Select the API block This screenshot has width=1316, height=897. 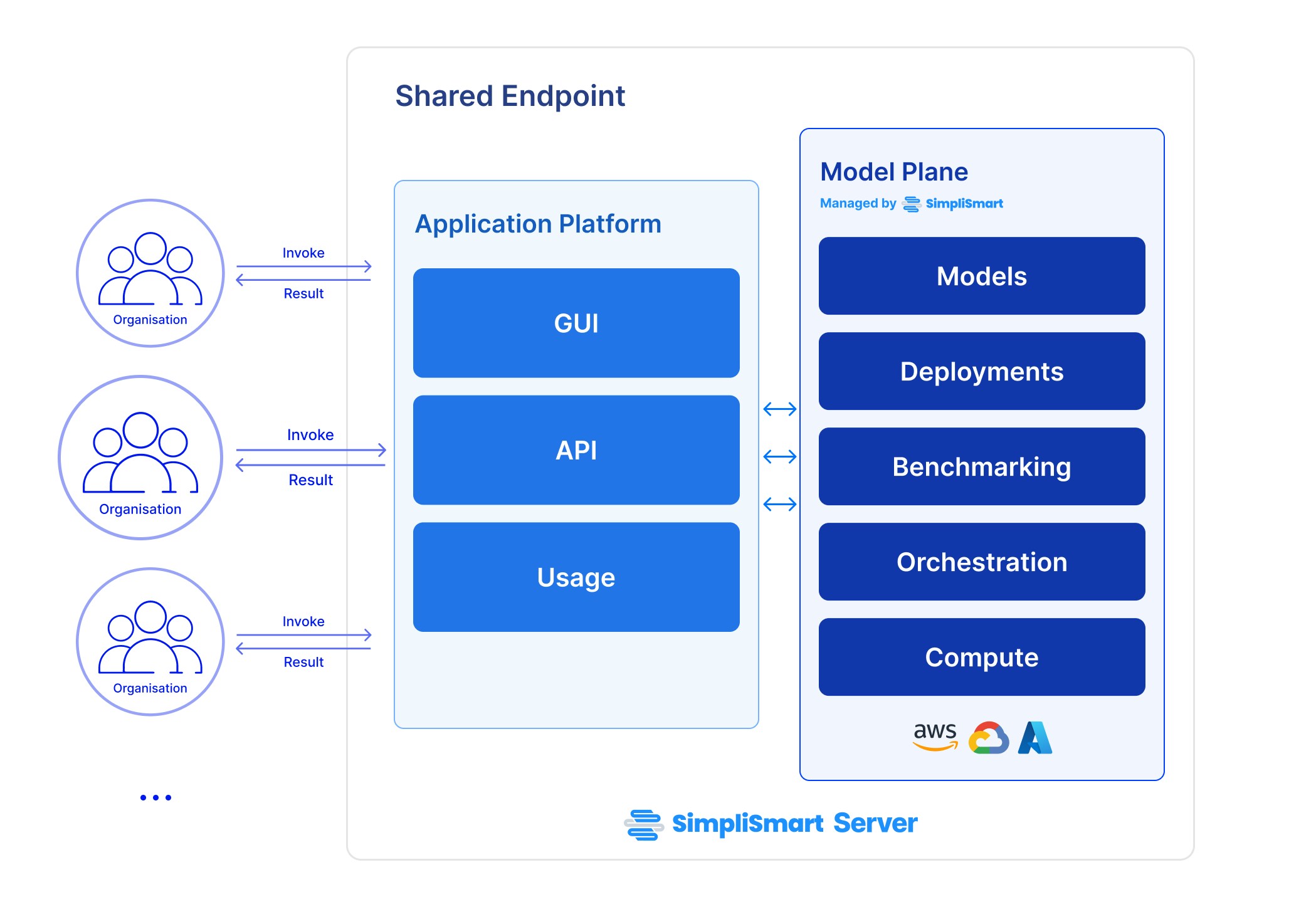pyautogui.click(x=575, y=450)
